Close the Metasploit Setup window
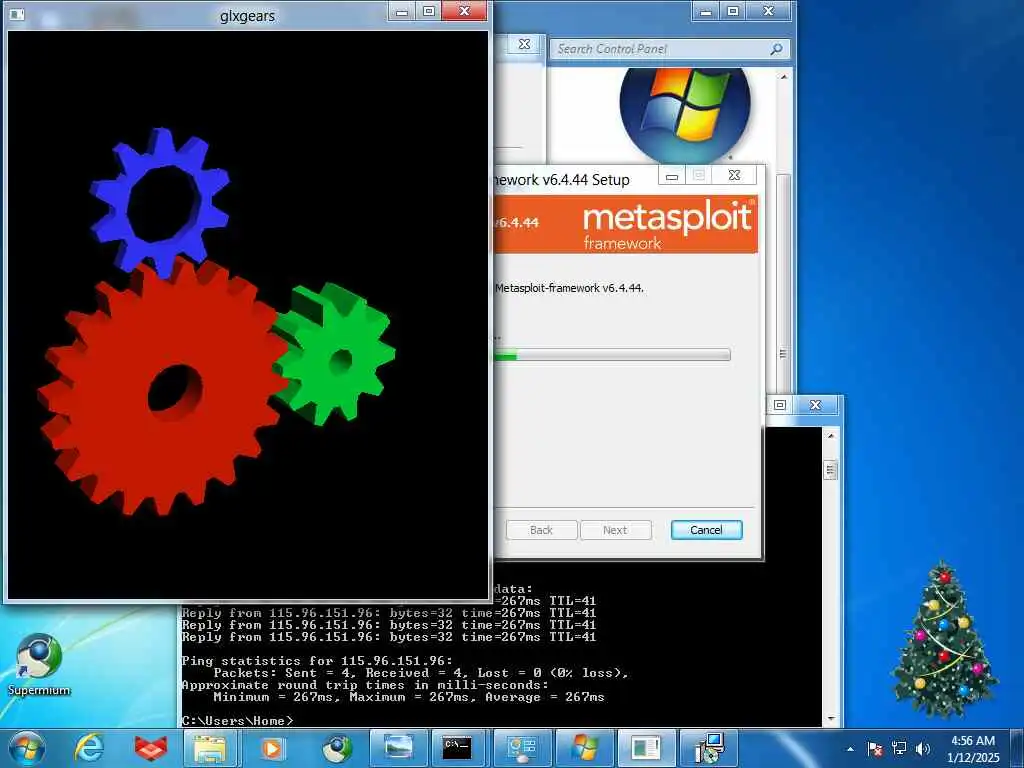The height and width of the screenshot is (768, 1024). (x=734, y=175)
